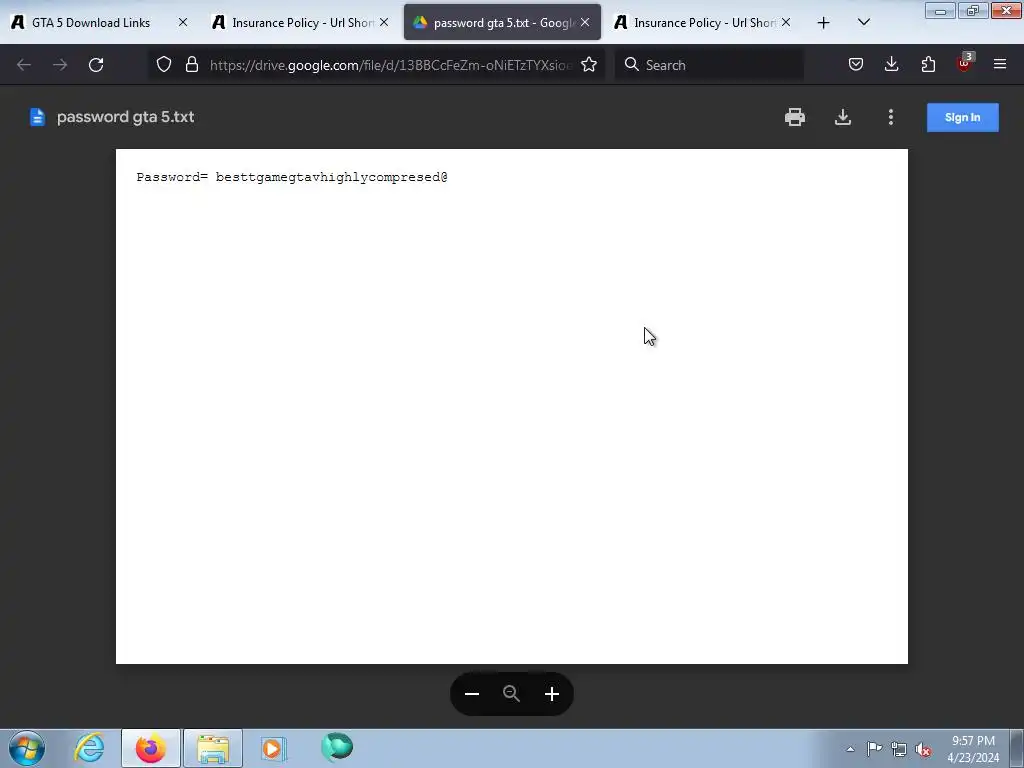Open the network status tray icon
The height and width of the screenshot is (768, 1024).
coord(899,749)
